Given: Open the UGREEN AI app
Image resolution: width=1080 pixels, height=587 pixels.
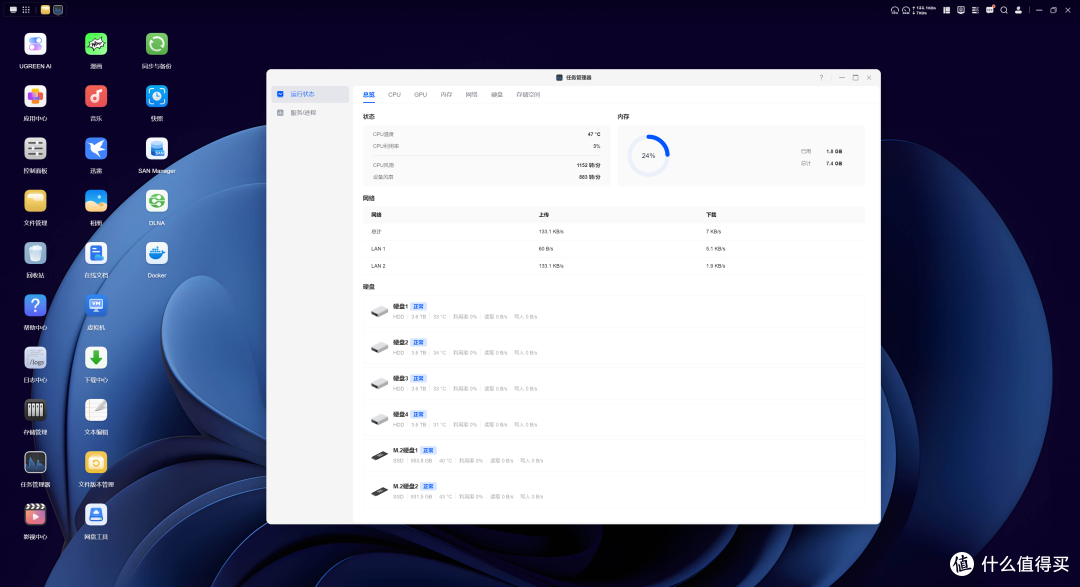Looking at the screenshot, I should 35,44.
